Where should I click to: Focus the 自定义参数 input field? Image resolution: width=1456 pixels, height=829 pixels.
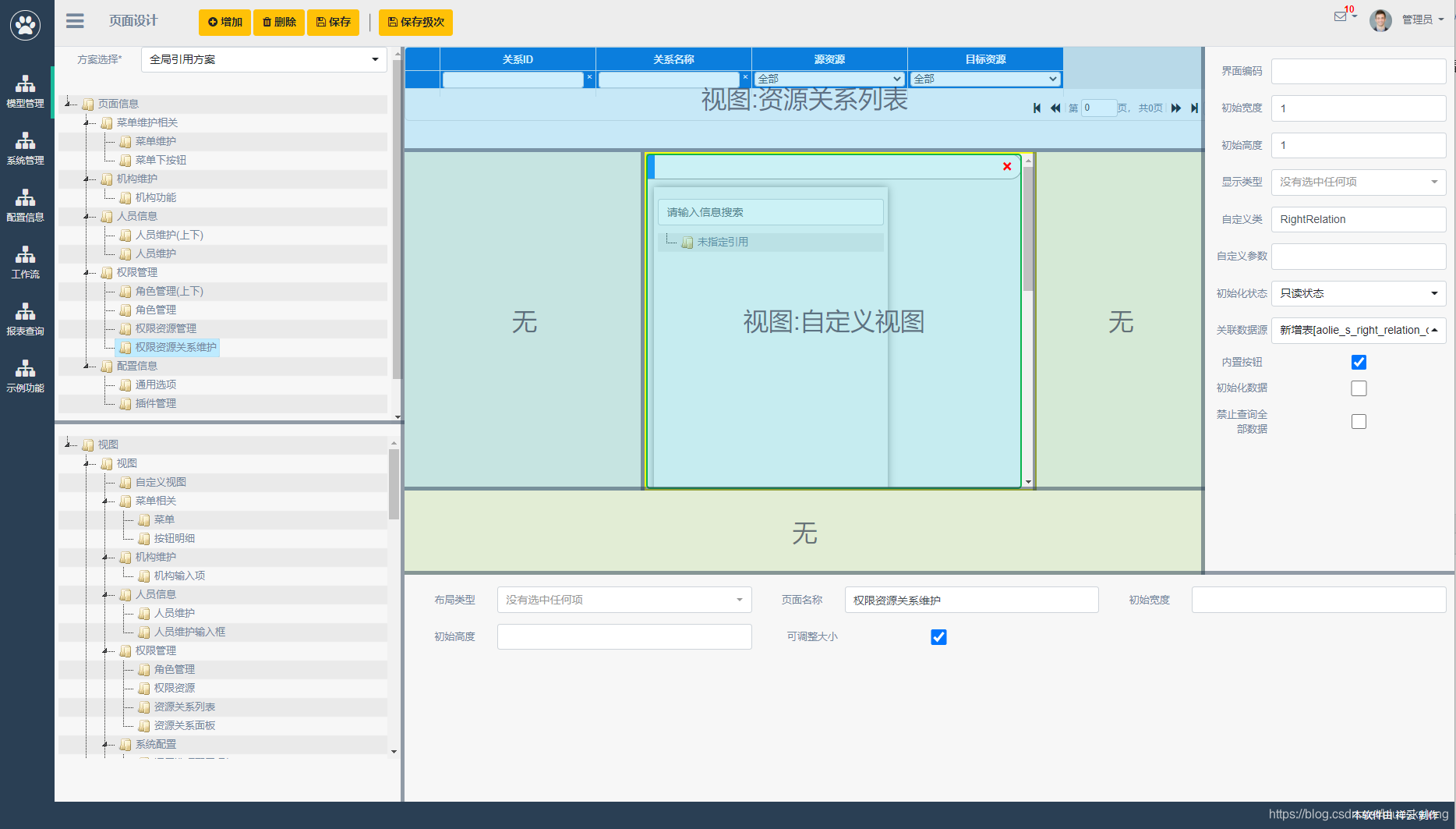pyautogui.click(x=1359, y=256)
